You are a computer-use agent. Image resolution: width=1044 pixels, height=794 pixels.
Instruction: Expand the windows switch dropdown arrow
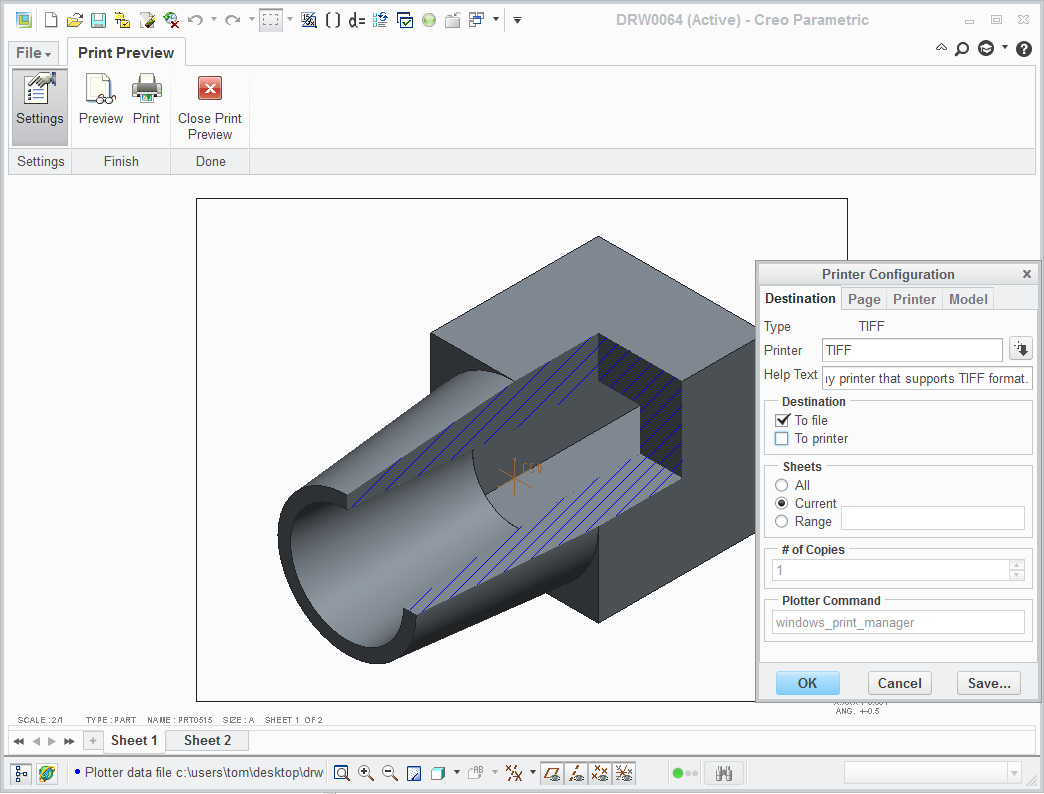(x=496, y=19)
